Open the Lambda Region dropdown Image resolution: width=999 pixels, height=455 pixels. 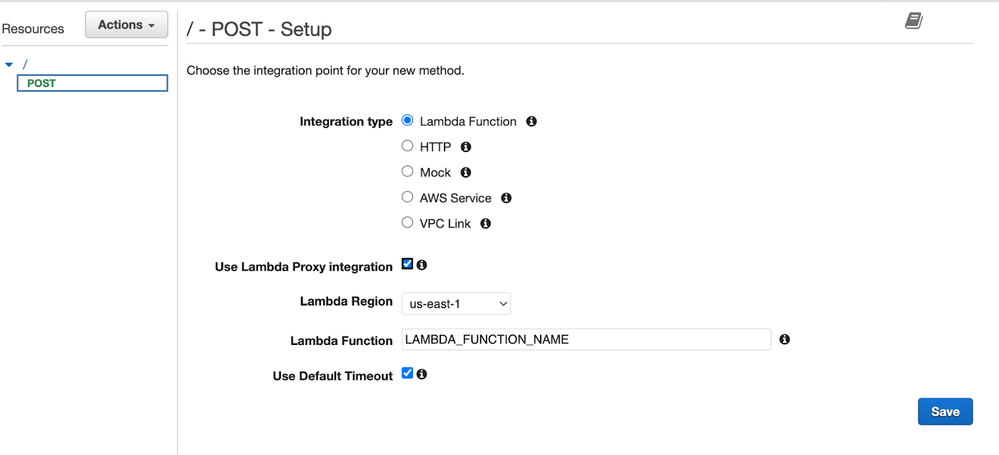[x=456, y=303]
